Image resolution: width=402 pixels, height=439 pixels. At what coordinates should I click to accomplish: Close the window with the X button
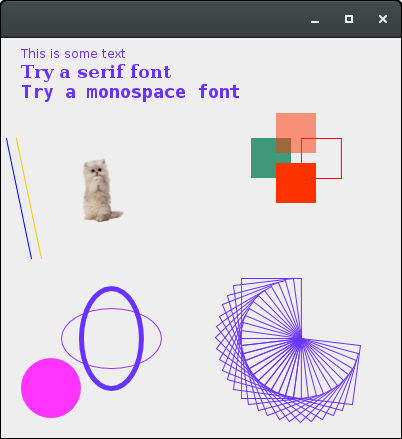coord(383,19)
